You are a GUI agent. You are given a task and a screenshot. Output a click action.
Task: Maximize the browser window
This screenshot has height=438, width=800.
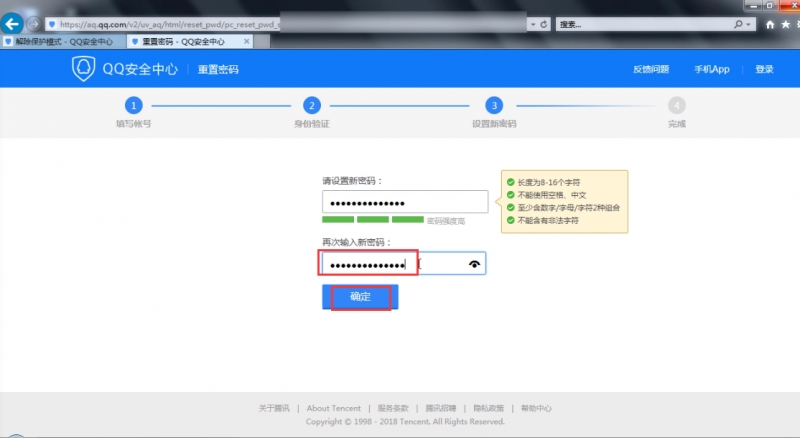click(770, 5)
